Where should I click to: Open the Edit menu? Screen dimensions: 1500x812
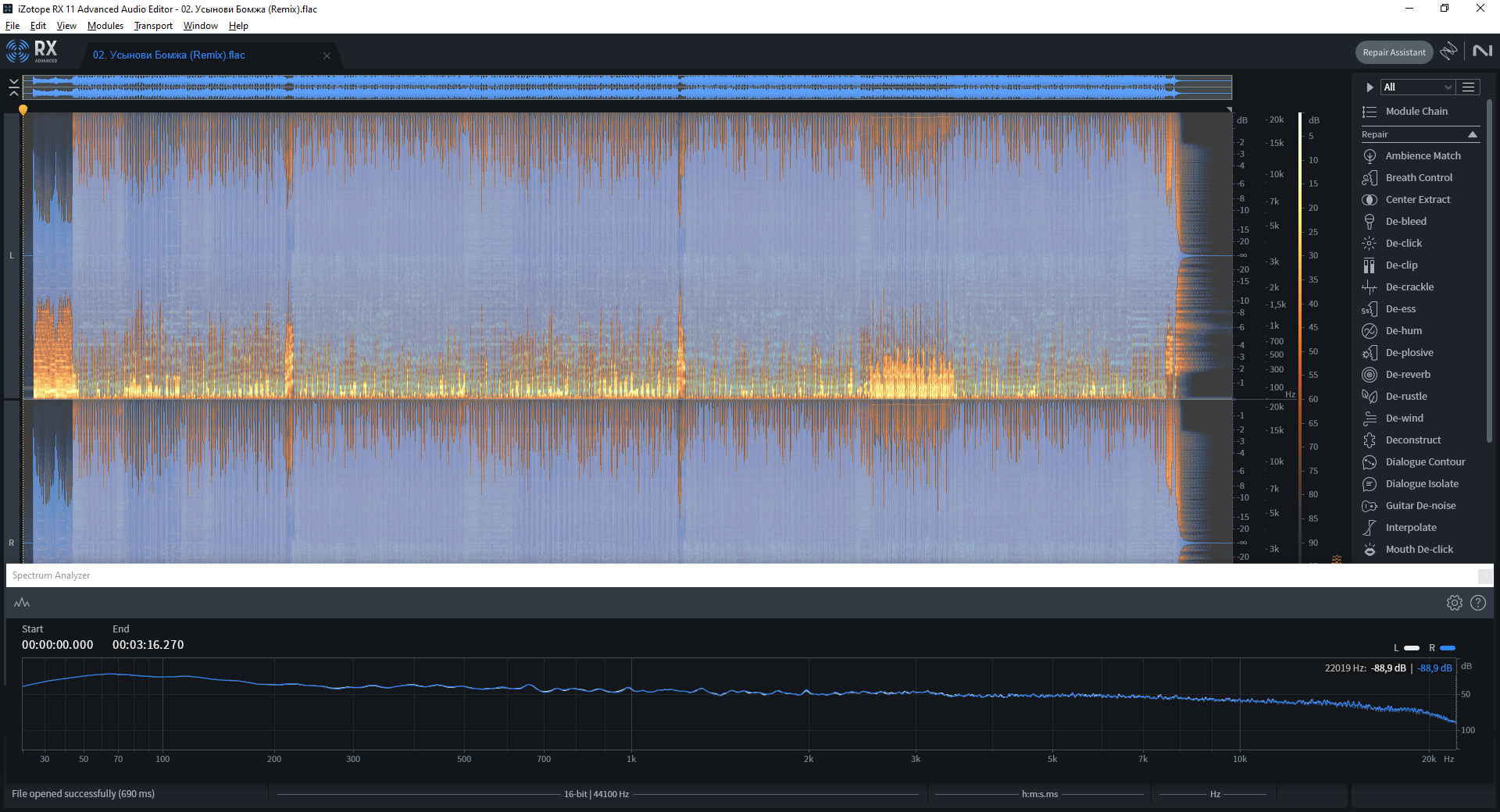(38, 26)
